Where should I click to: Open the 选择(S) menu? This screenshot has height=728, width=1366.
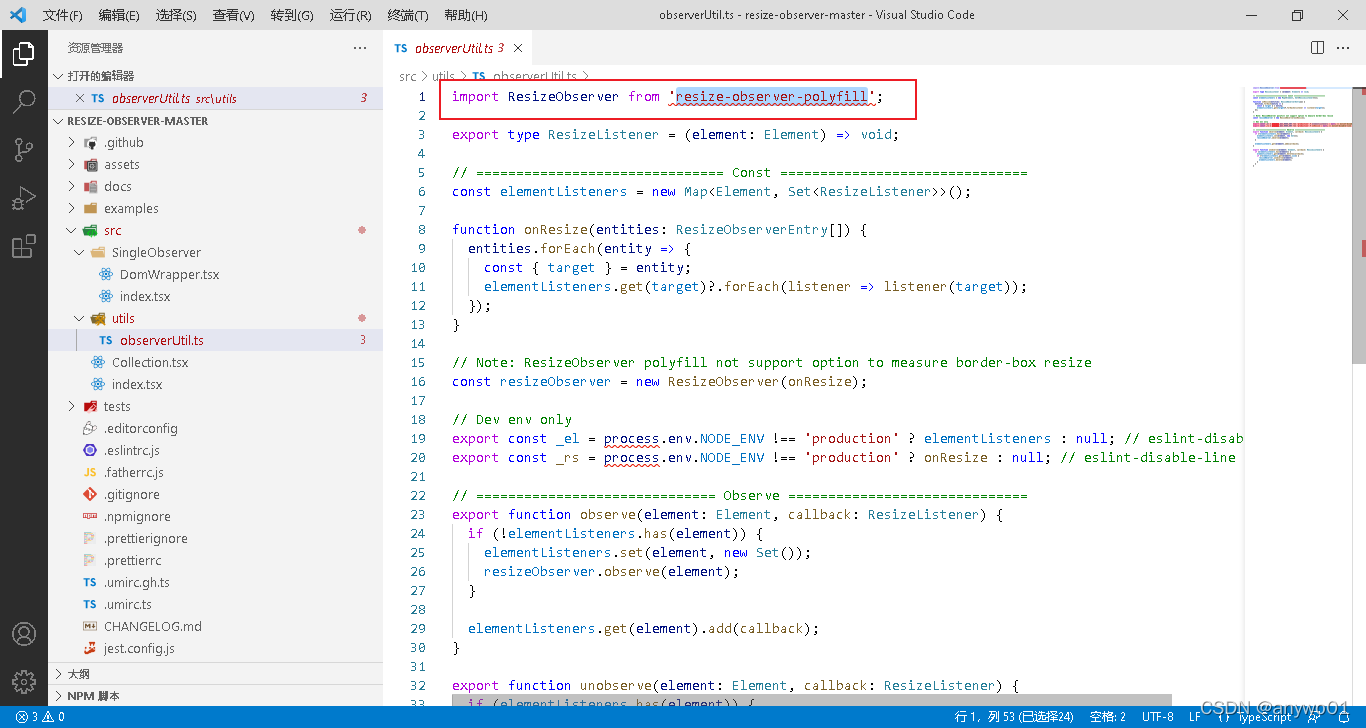[176, 15]
